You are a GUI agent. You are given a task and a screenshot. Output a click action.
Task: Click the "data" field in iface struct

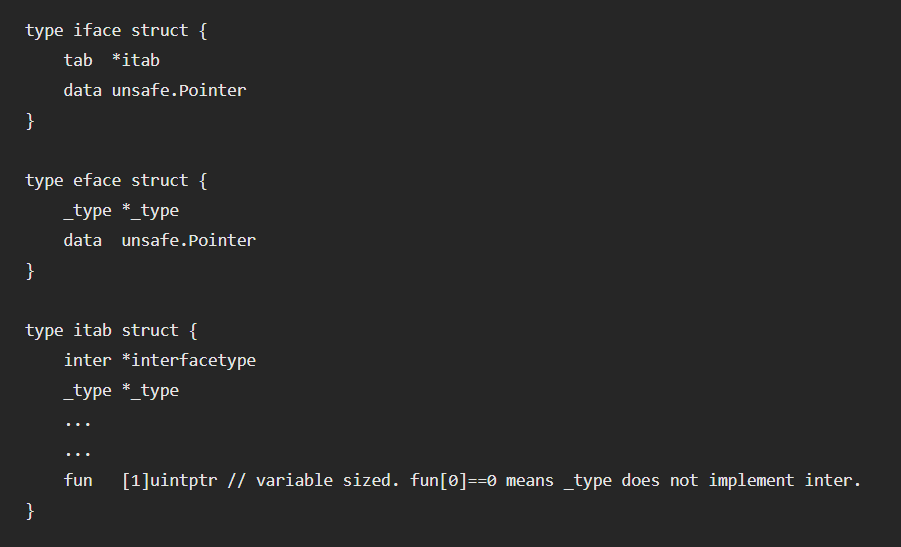pos(83,90)
